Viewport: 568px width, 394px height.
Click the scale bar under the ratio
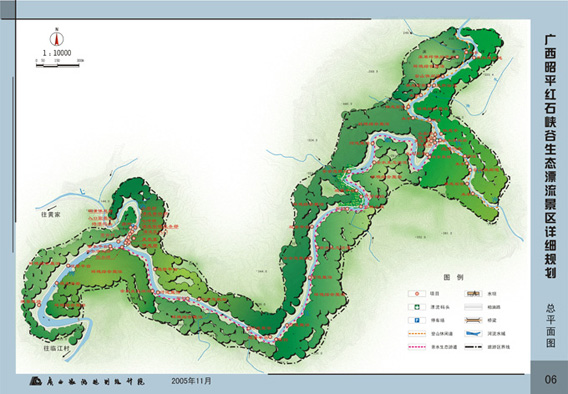[x=57, y=66]
